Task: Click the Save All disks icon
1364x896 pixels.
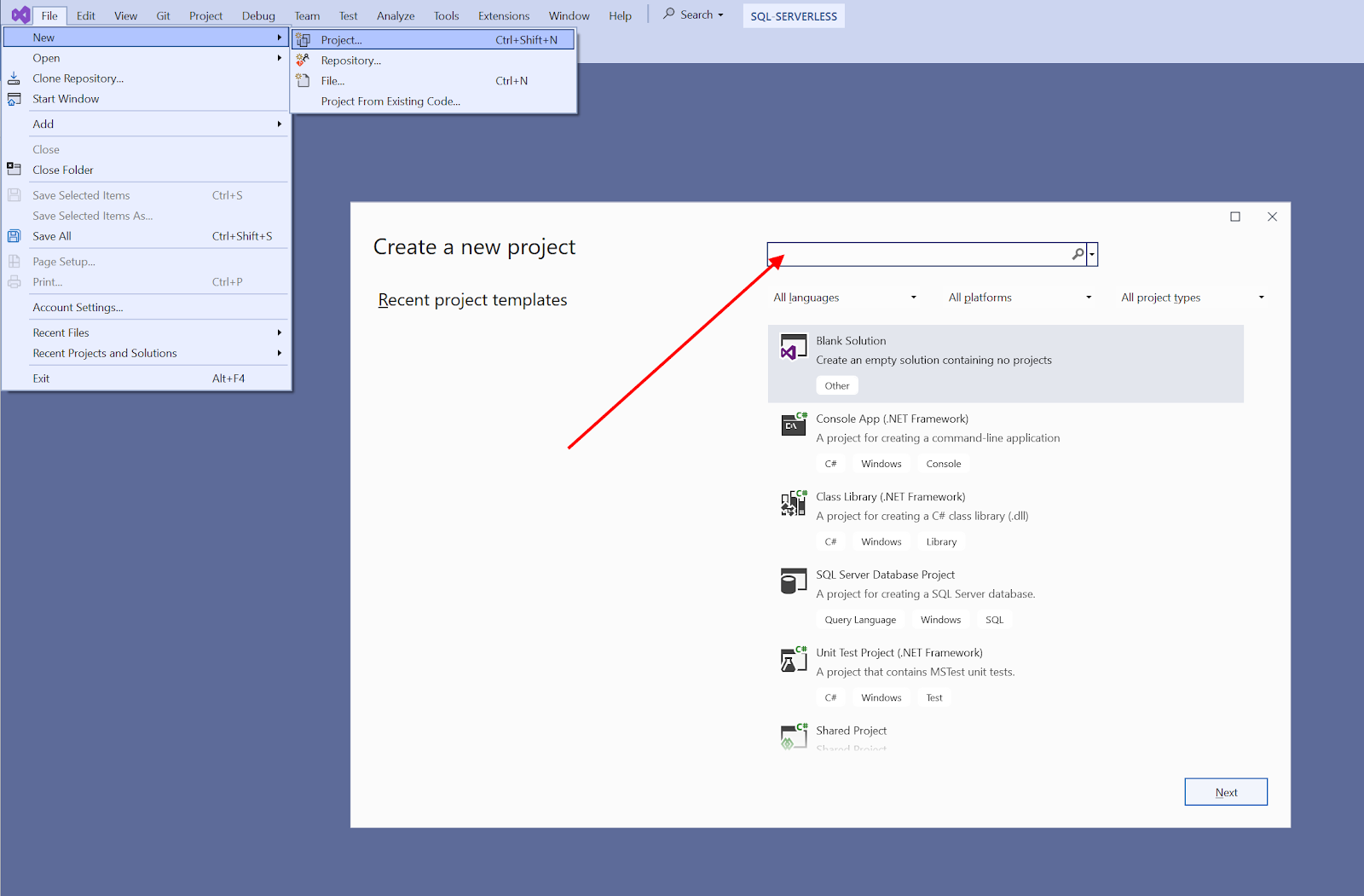Action: click(14, 236)
